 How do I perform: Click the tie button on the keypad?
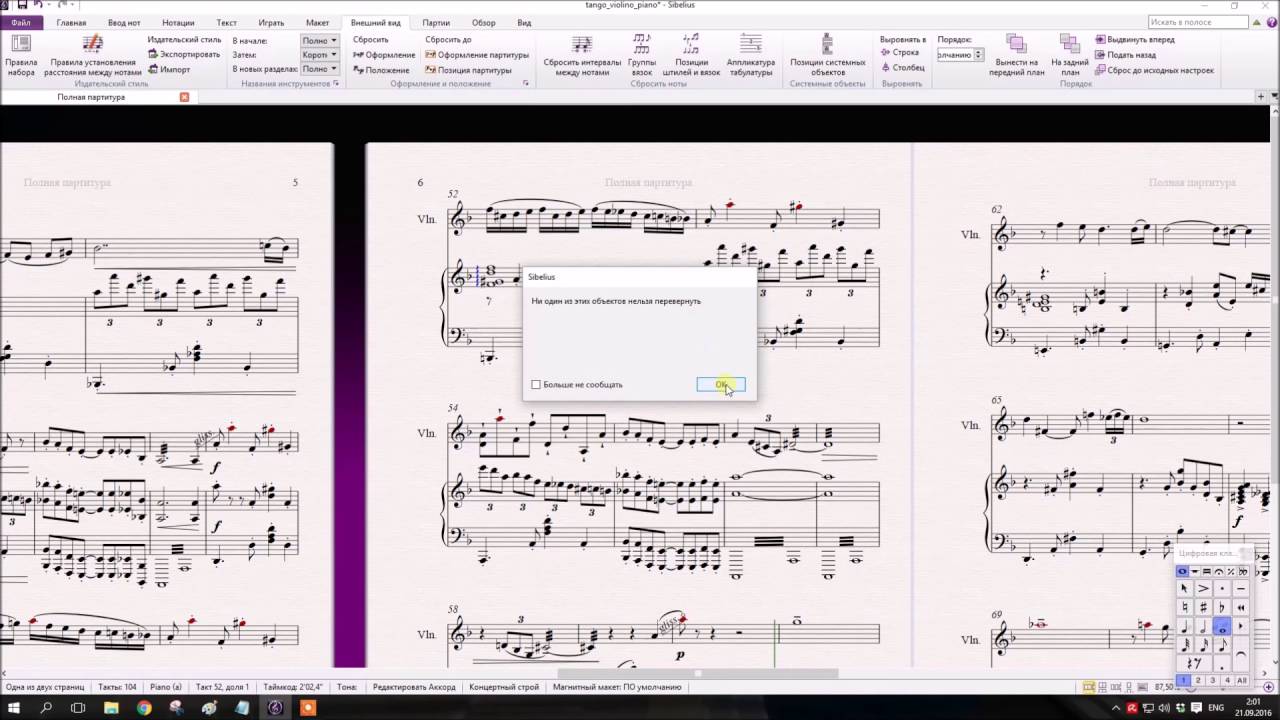[1241, 655]
